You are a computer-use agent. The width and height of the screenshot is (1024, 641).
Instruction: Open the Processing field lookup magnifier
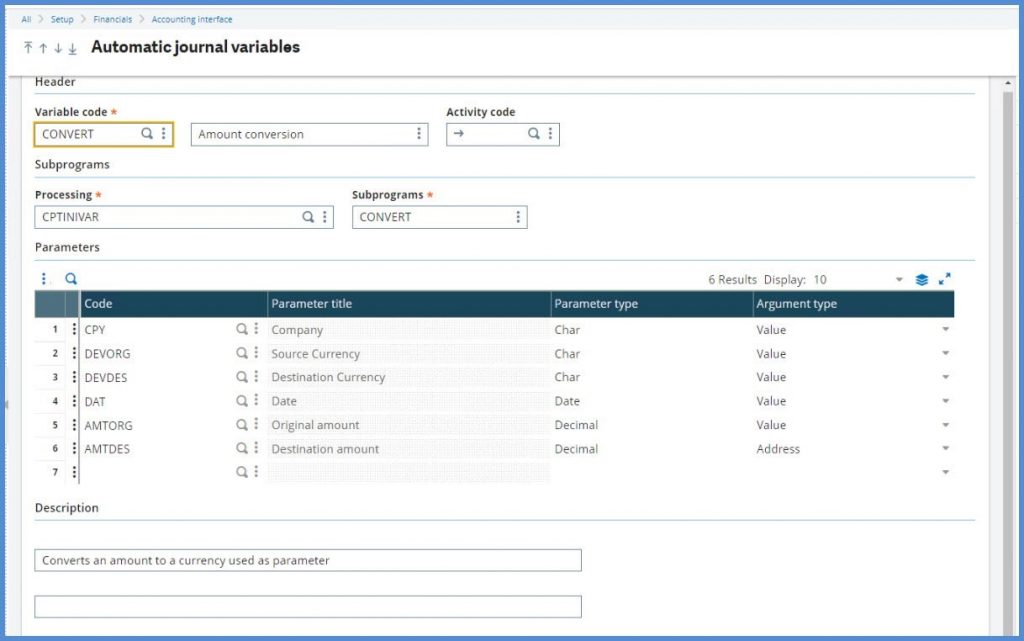[308, 217]
